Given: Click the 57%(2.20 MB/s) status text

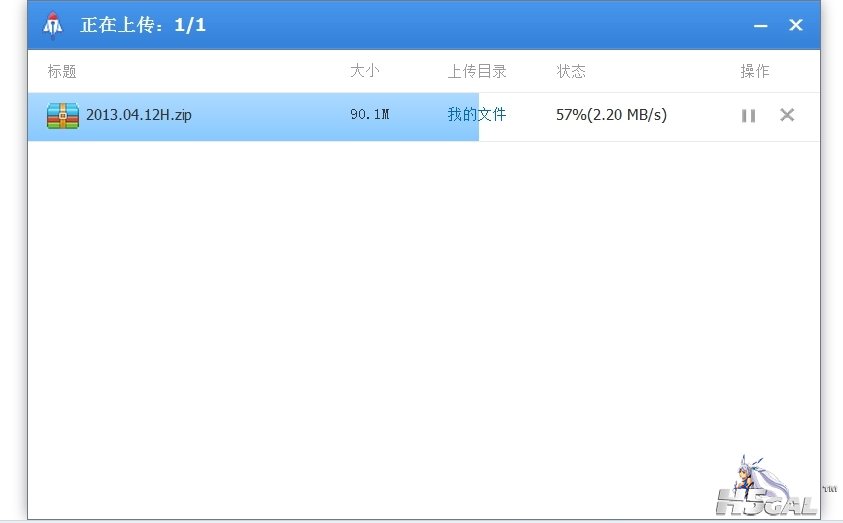Looking at the screenshot, I should click(x=611, y=115).
